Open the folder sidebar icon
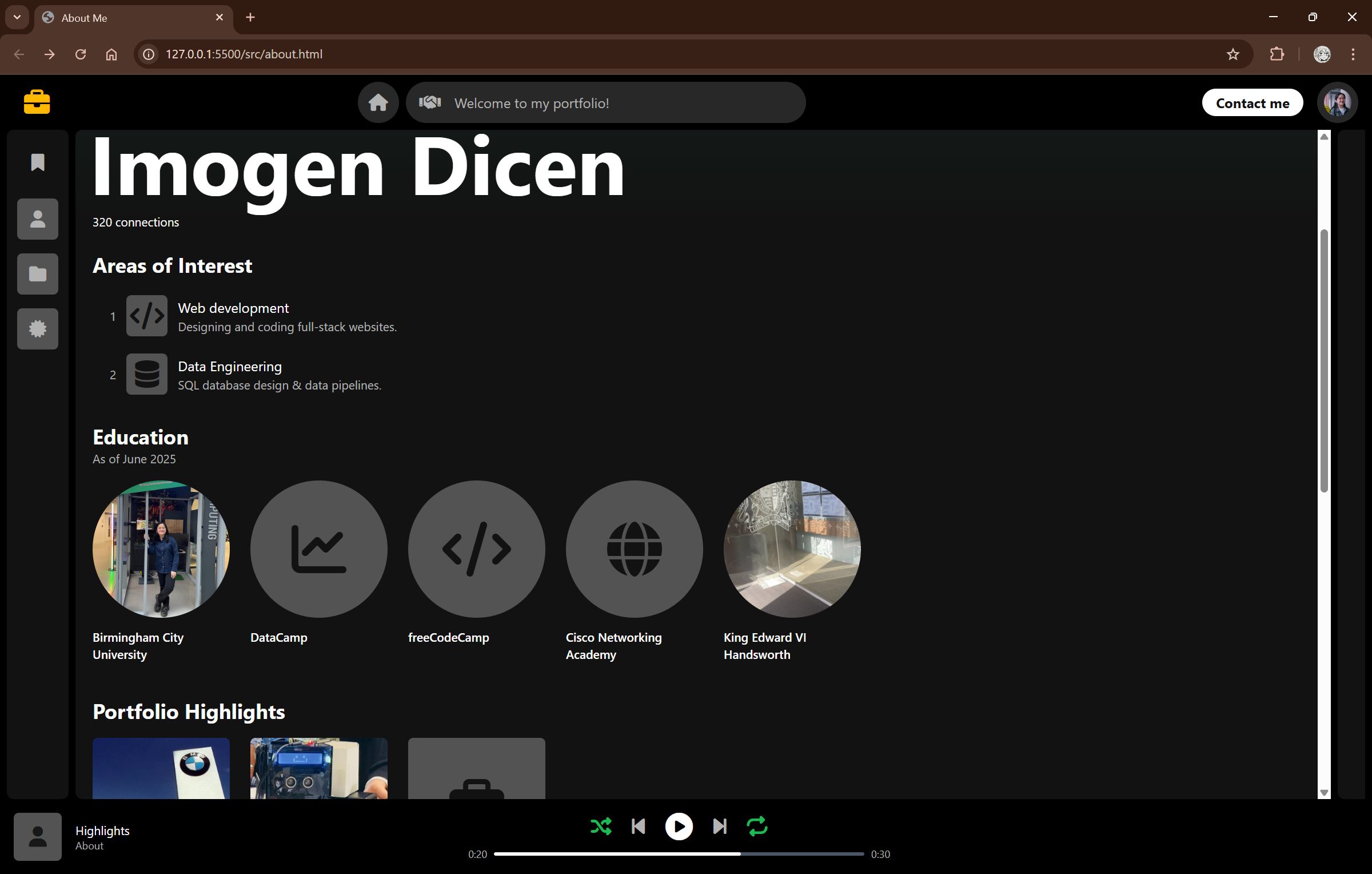 point(38,274)
